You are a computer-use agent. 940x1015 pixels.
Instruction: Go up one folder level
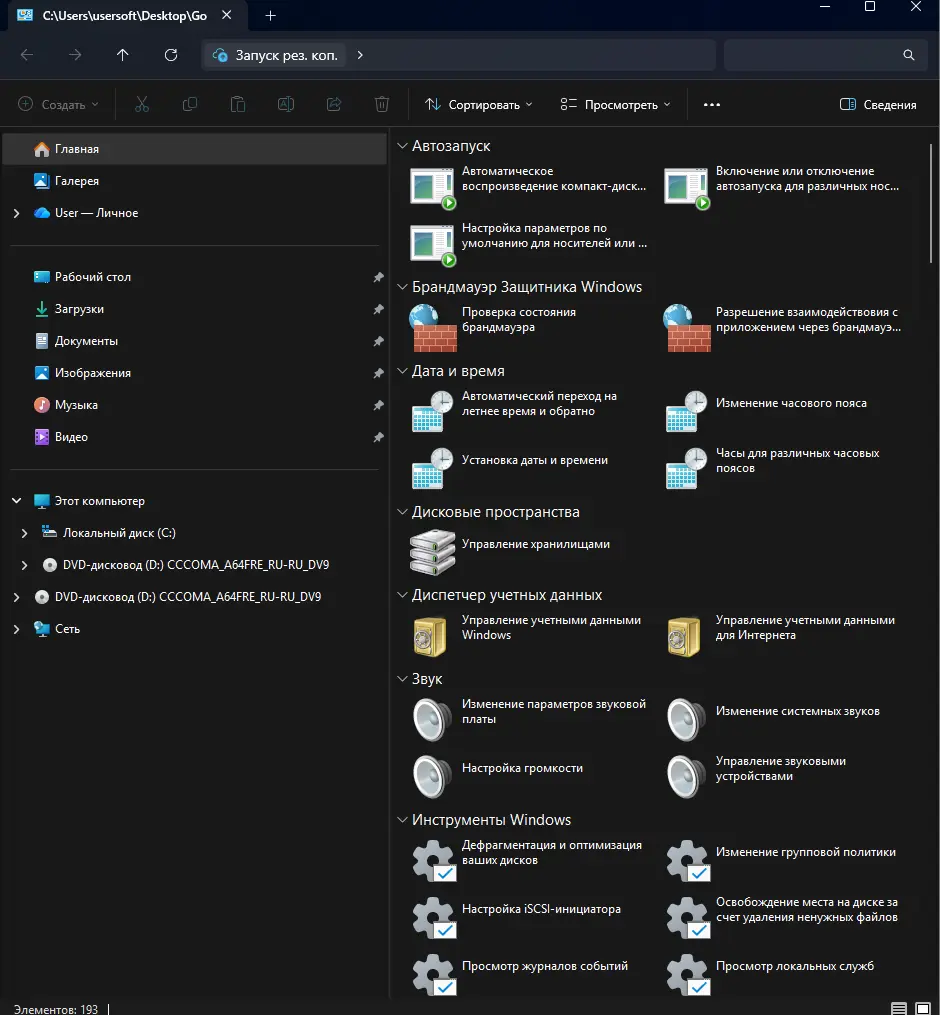click(x=123, y=55)
